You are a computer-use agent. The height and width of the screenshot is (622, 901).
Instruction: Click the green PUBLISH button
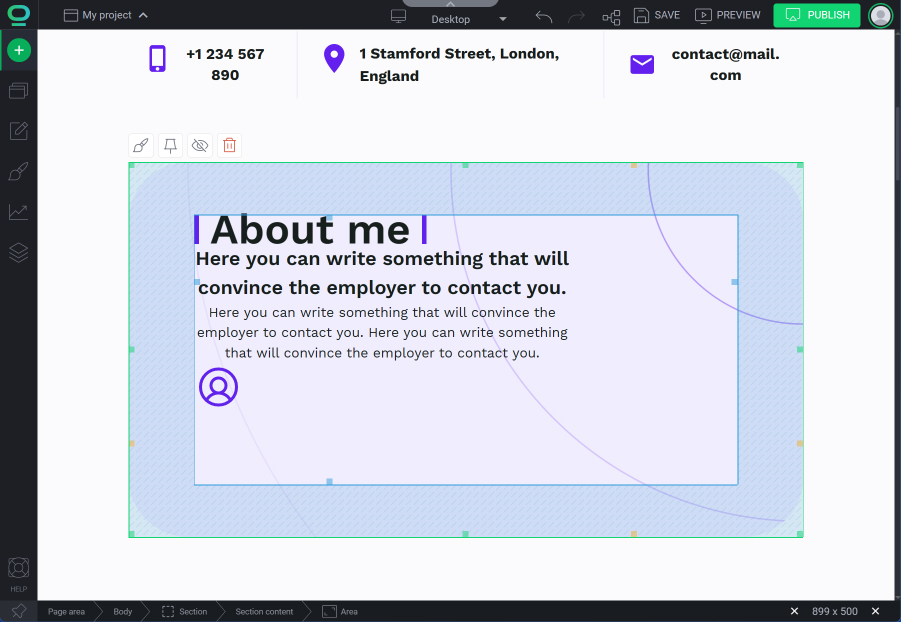pyautogui.click(x=817, y=15)
